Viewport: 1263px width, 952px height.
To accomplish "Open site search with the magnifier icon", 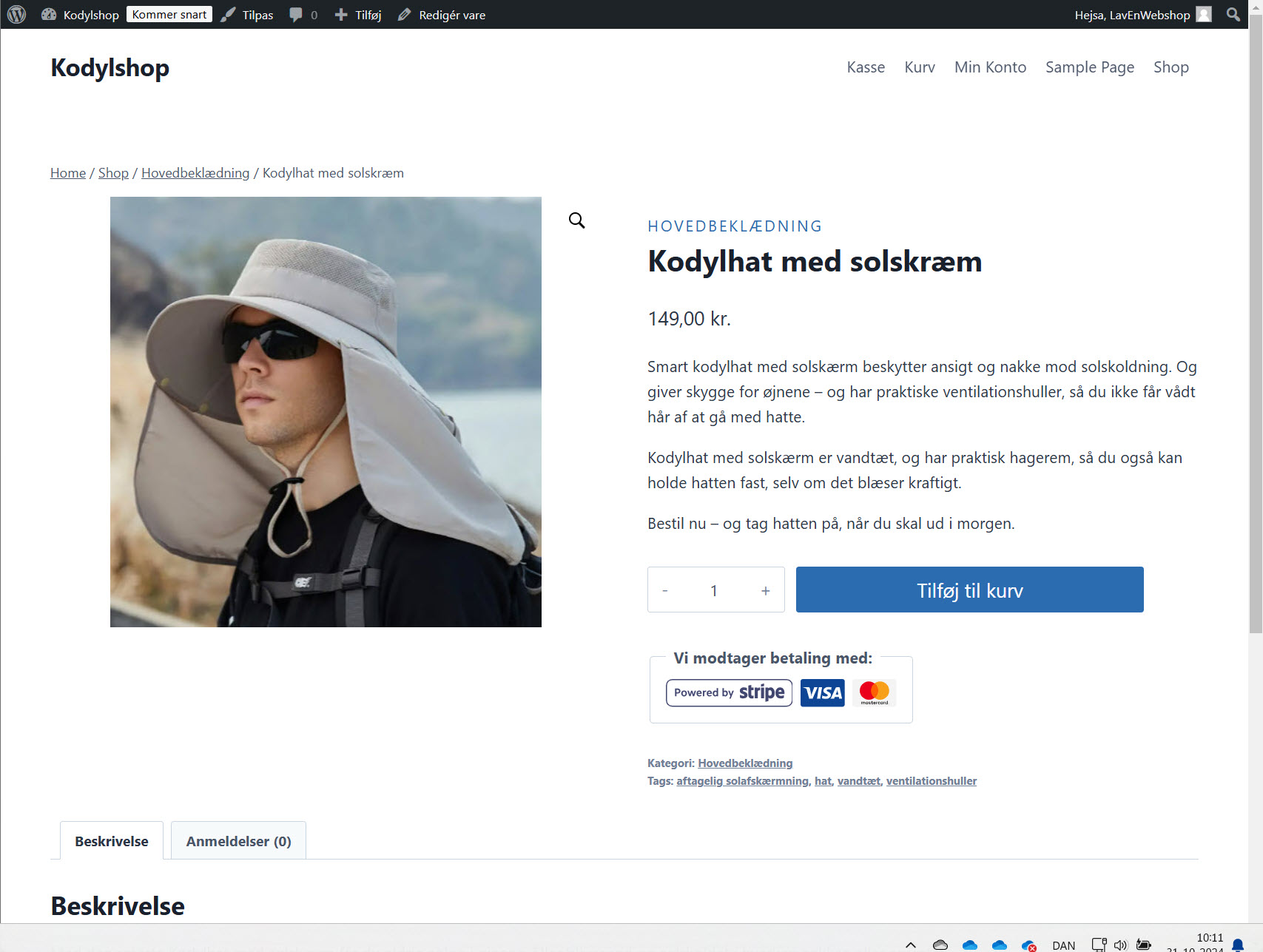I will coord(1233,14).
